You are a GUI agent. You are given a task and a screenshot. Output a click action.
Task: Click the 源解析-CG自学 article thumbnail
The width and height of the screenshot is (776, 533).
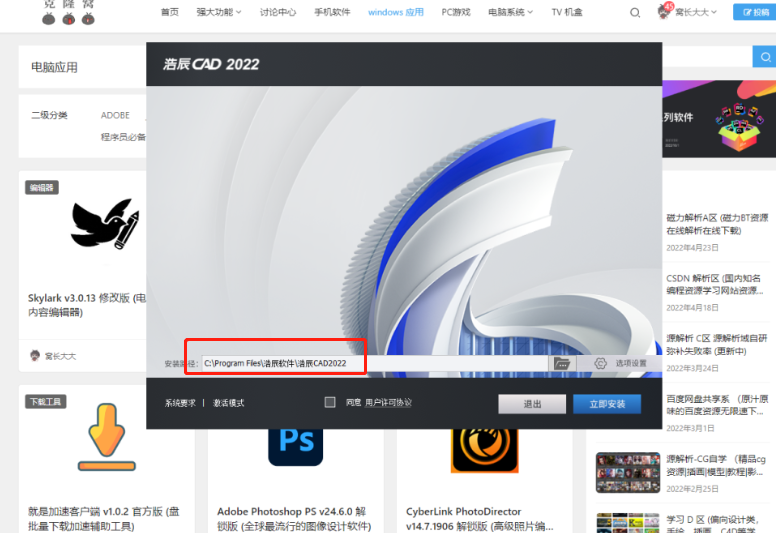[628, 472]
